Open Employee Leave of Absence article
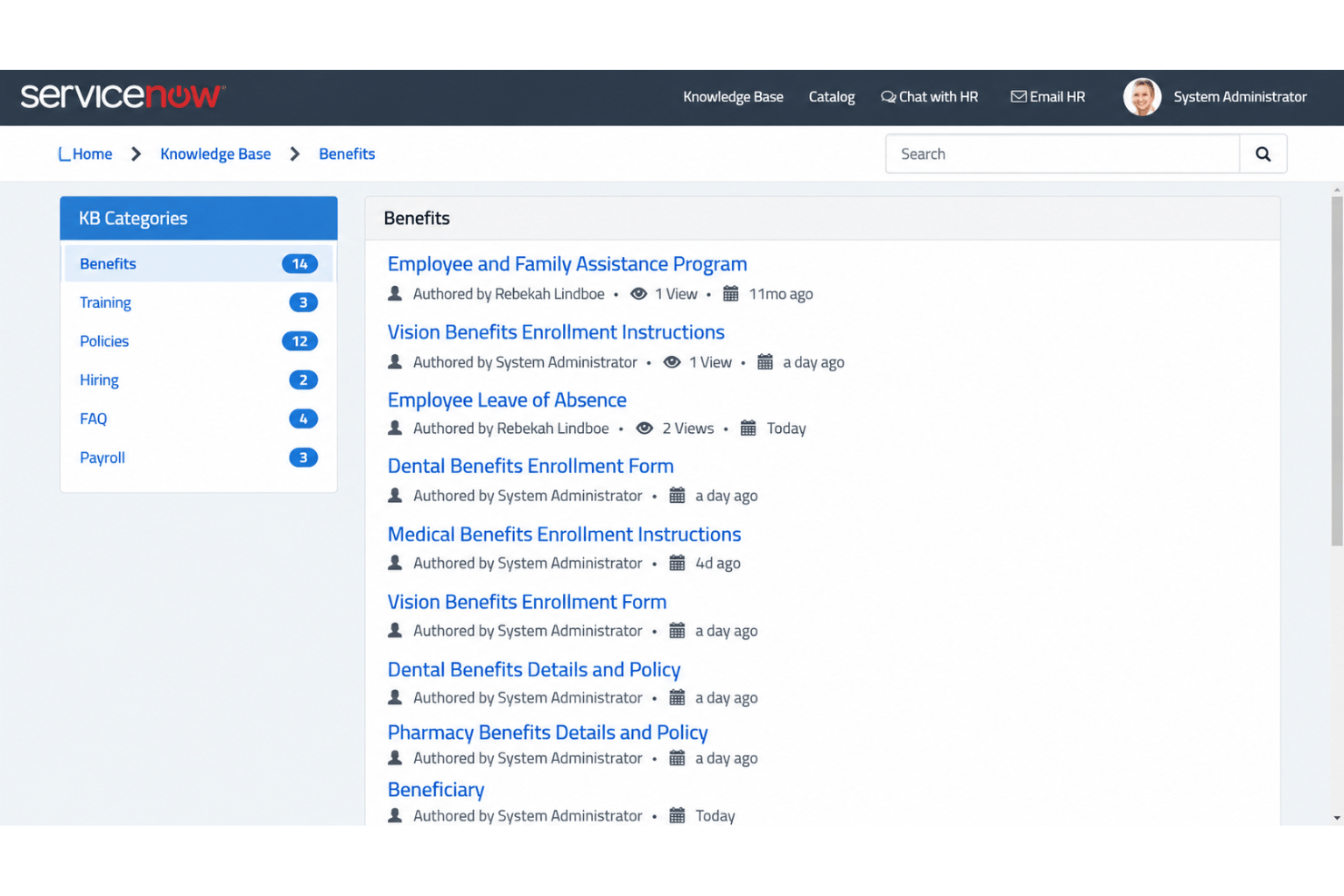1344x896 pixels. pyautogui.click(x=507, y=400)
